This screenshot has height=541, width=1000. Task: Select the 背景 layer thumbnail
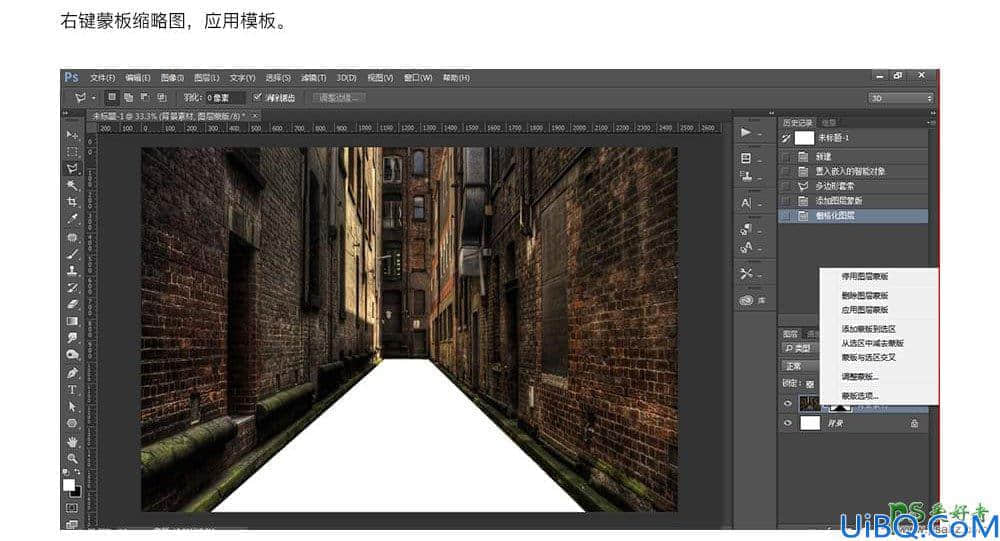(810, 423)
